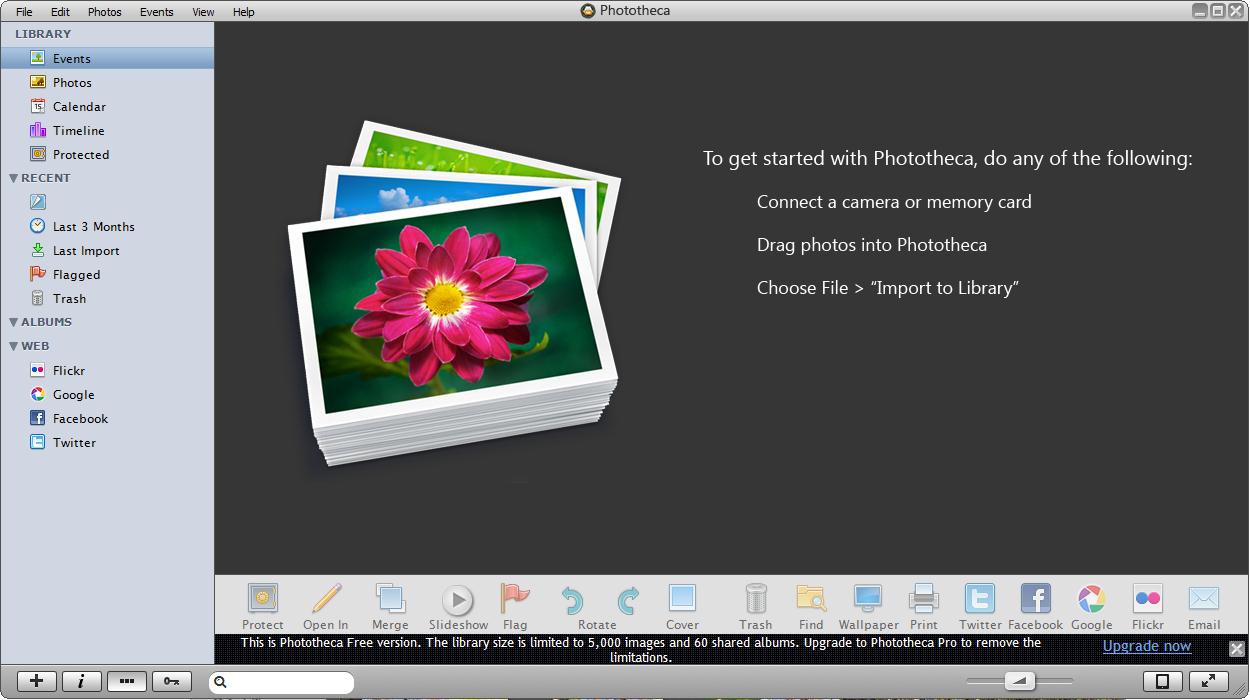Toggle the key/password button at bottom left

[171, 681]
